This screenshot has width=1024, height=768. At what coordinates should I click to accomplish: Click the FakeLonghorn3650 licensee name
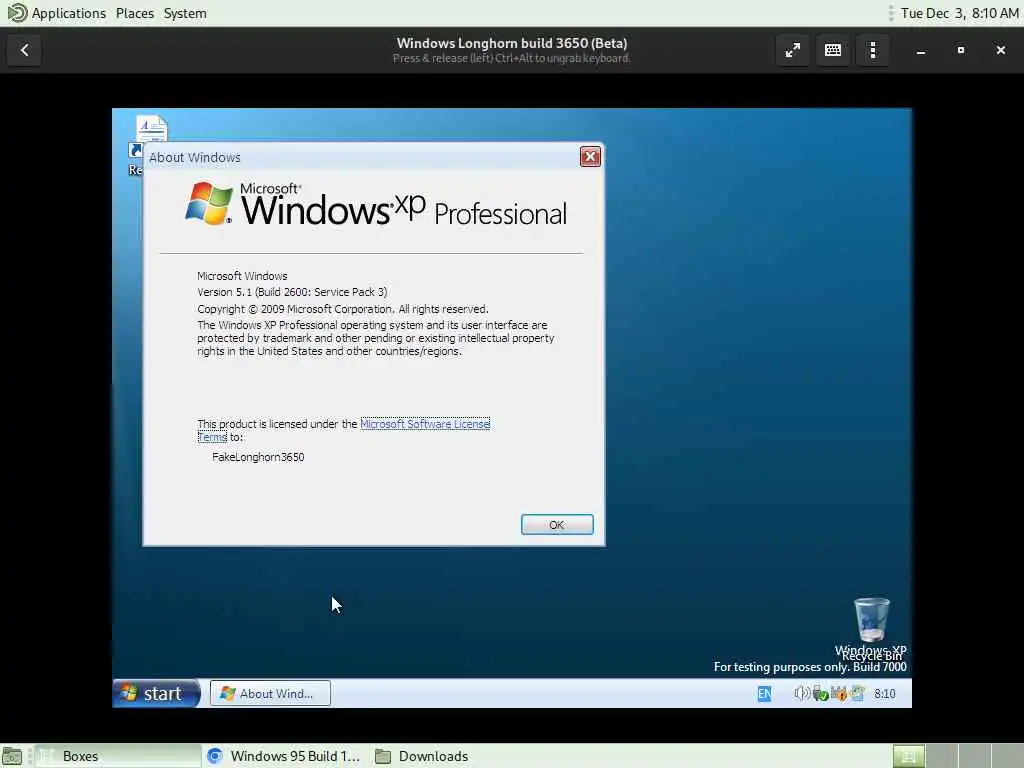pyautogui.click(x=258, y=457)
